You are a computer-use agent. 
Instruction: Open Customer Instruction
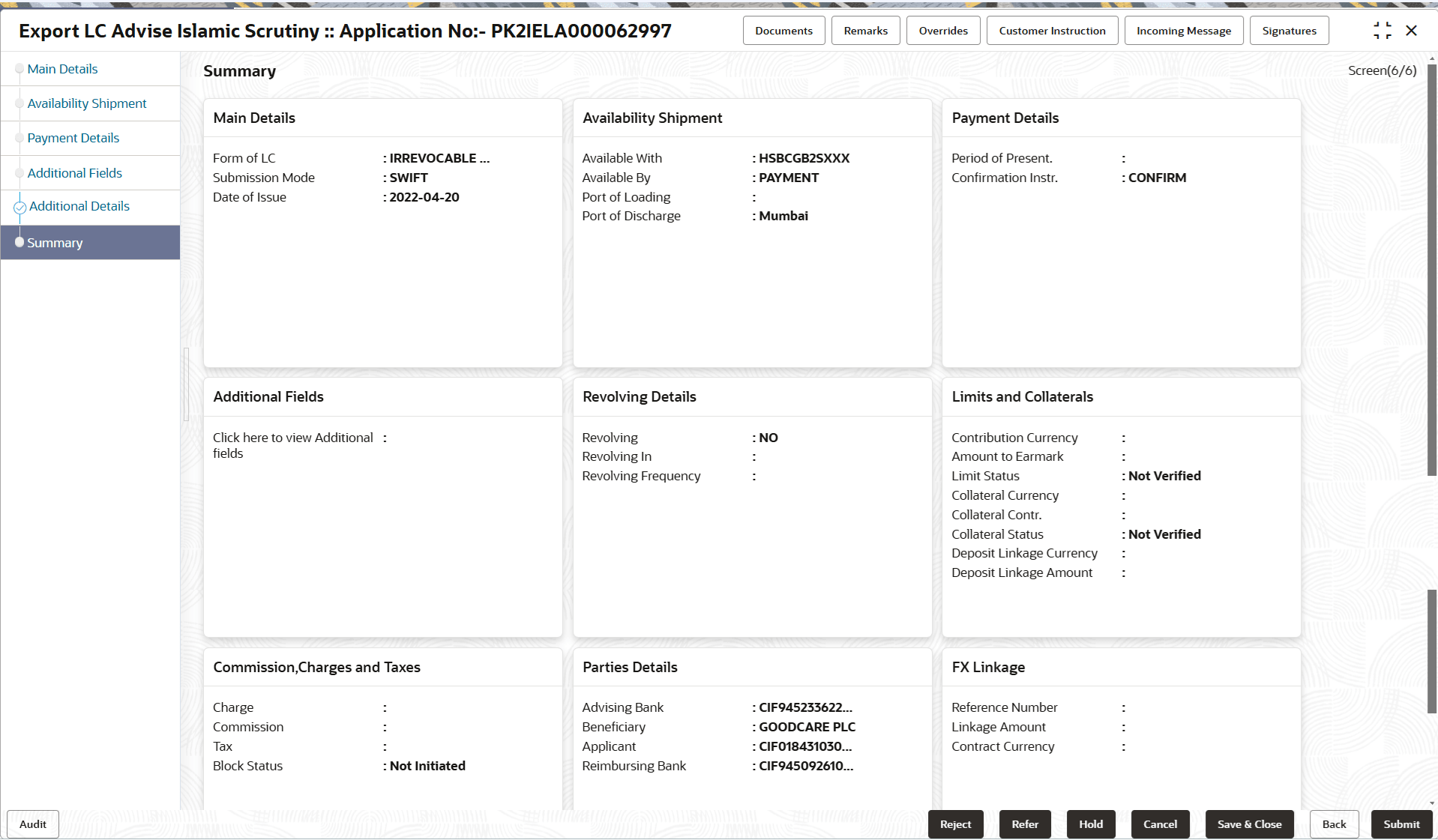click(x=1052, y=30)
